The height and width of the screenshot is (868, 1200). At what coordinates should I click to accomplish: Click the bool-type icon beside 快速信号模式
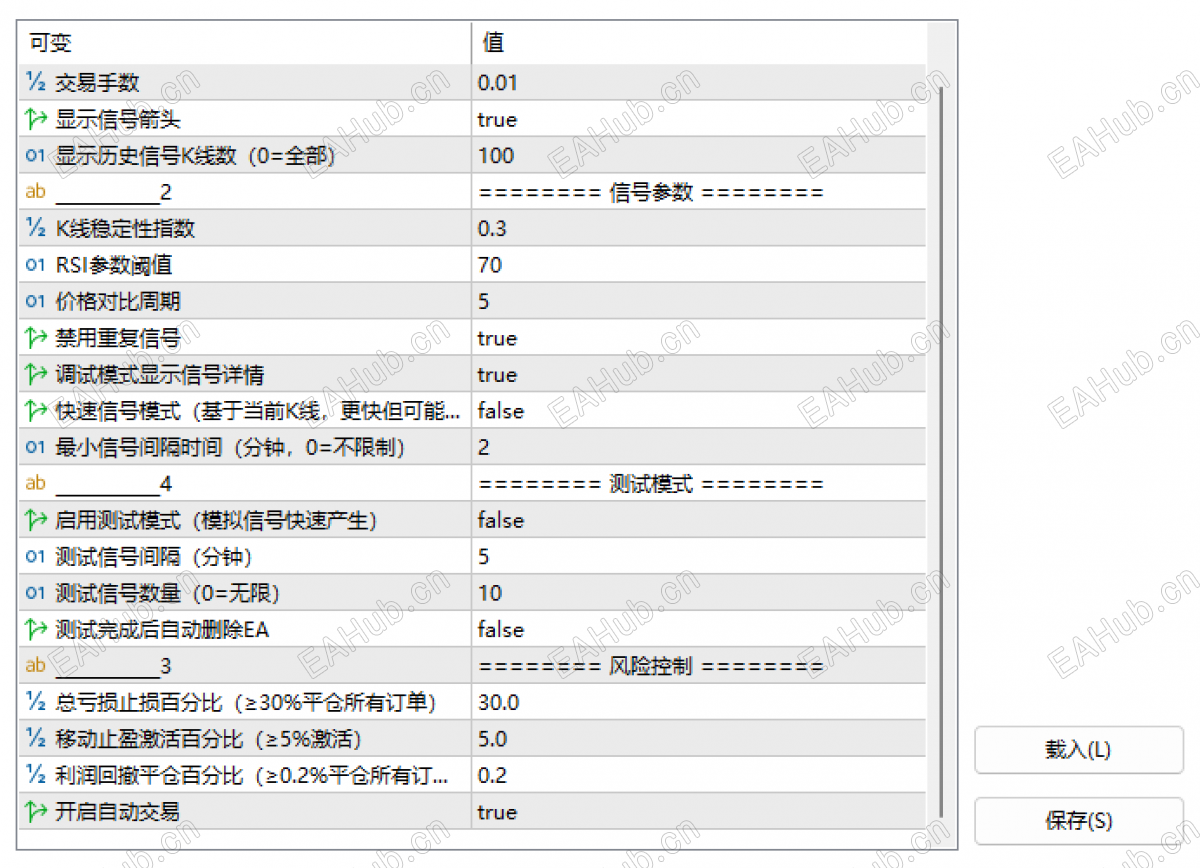coord(36,411)
